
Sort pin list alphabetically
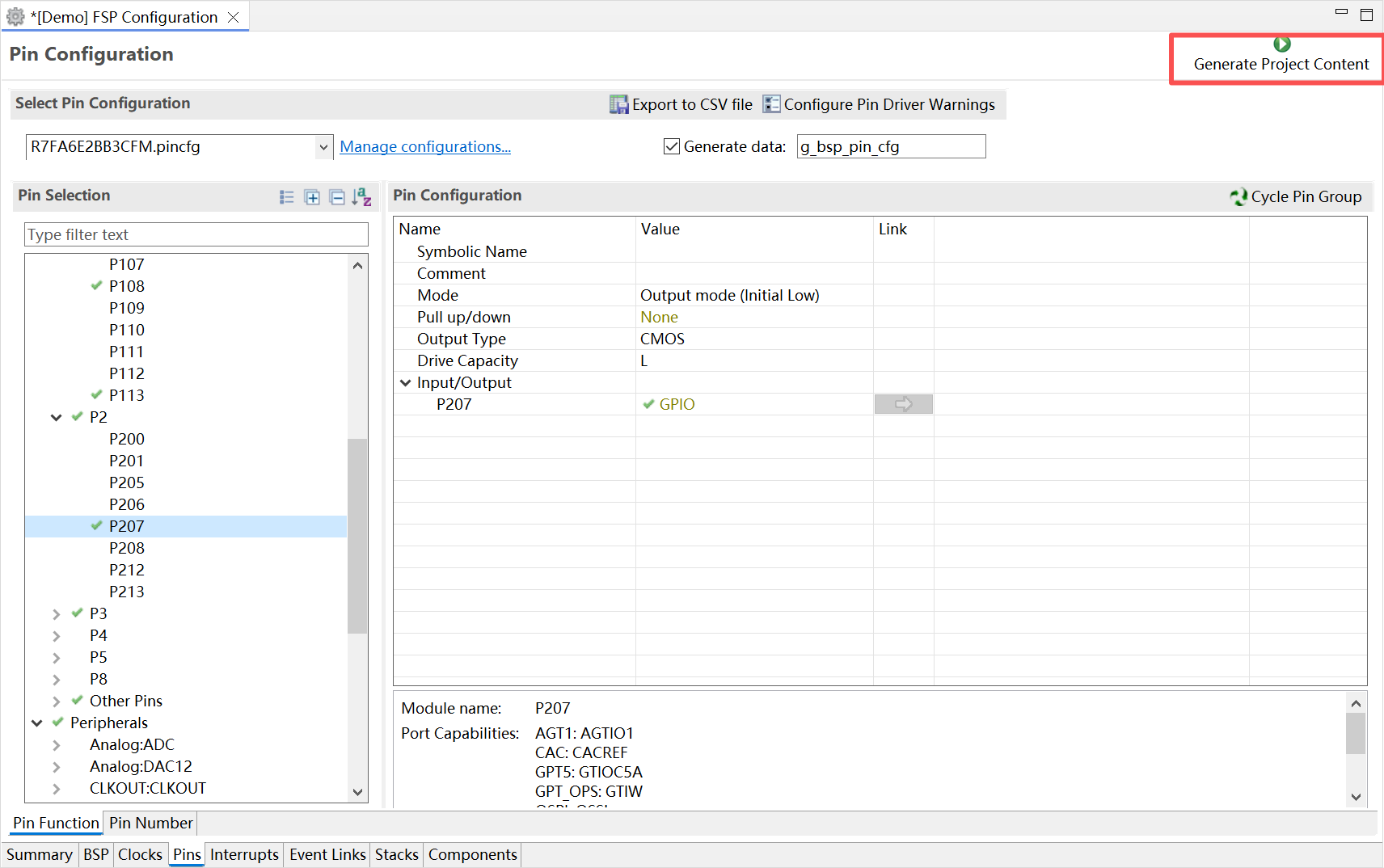(x=361, y=197)
